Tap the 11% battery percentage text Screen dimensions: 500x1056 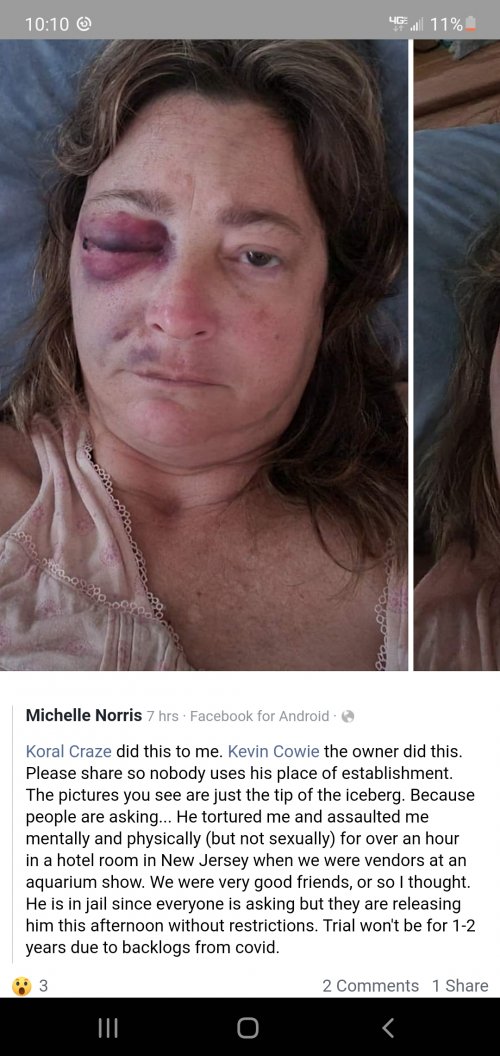(447, 25)
